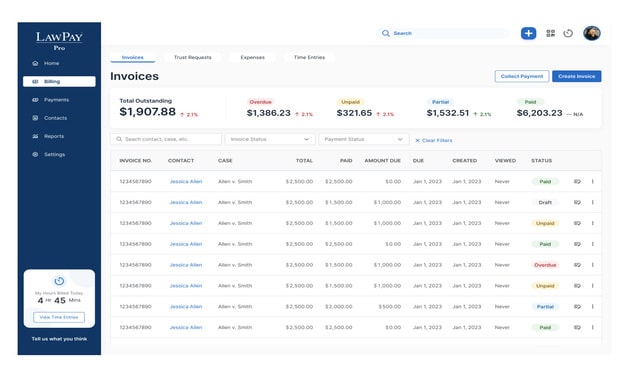This screenshot has width=620, height=372.
Task: Click the Draft status badge in the table
Action: 545,202
